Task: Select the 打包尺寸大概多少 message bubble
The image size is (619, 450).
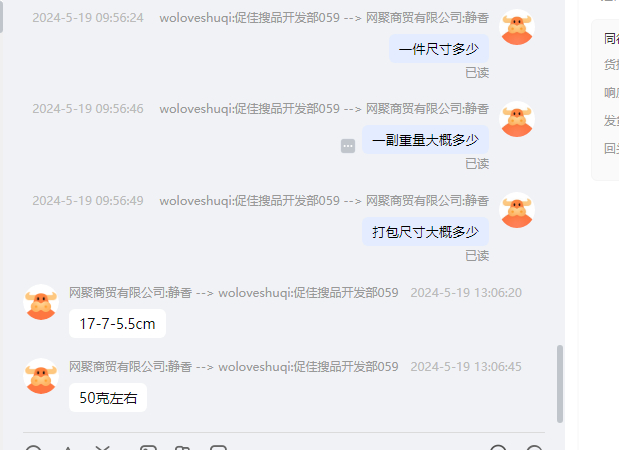Action: pyautogui.click(x=425, y=232)
